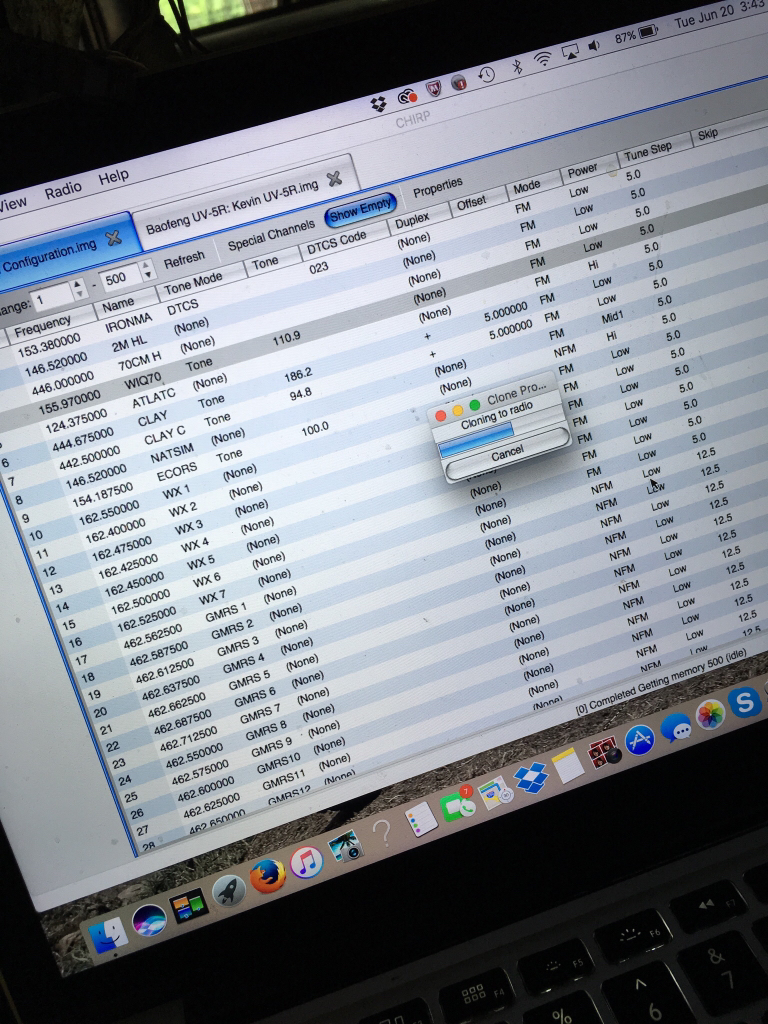Select the GMRS 1 channel name
Viewport: 768px width, 1024px height.
pyautogui.click(x=225, y=613)
